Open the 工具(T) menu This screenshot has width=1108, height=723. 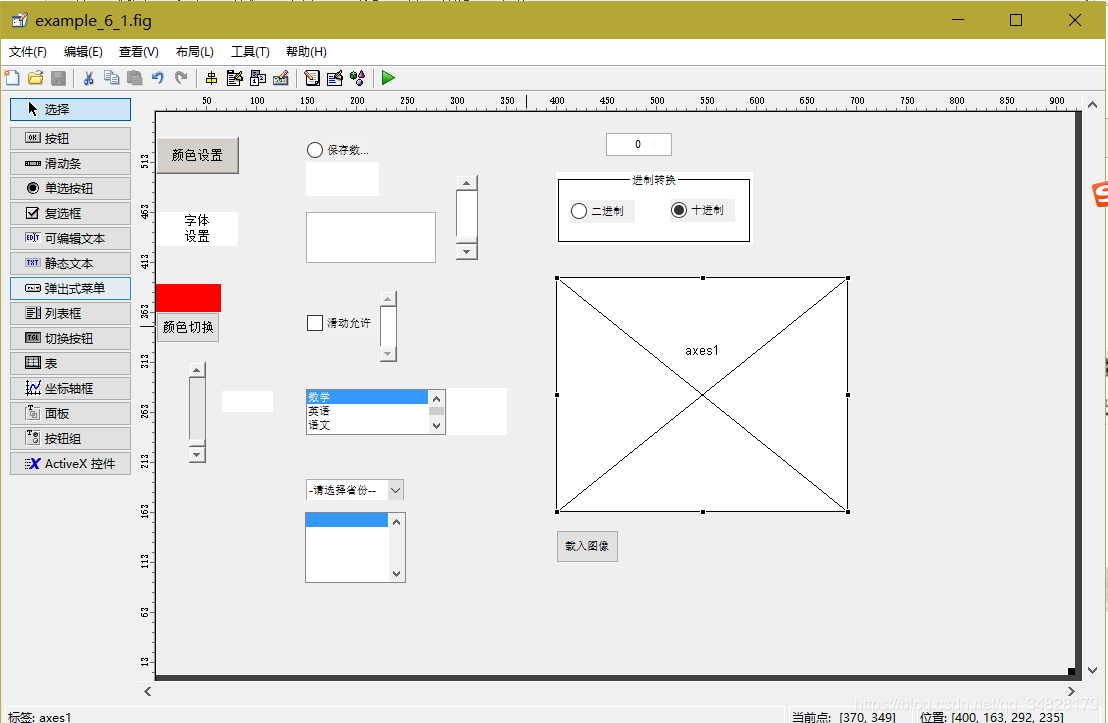(250, 52)
